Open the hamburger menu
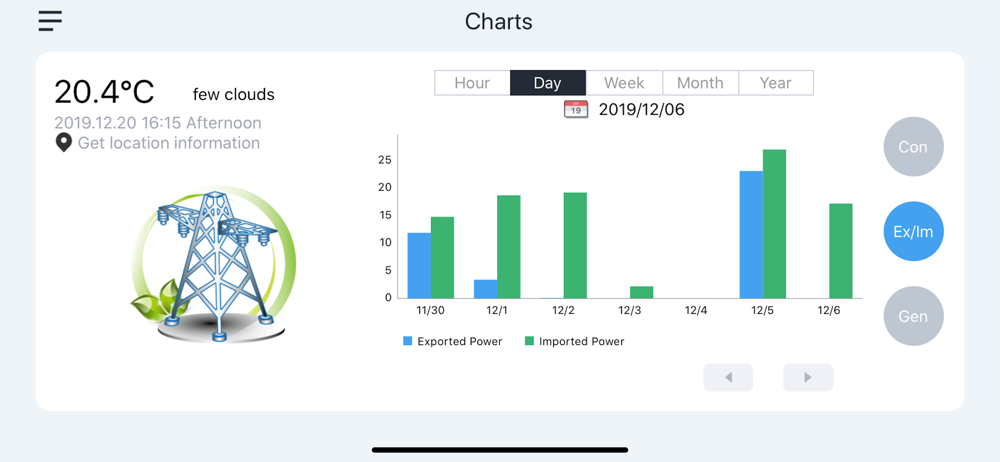The image size is (1000, 462). 50,21
